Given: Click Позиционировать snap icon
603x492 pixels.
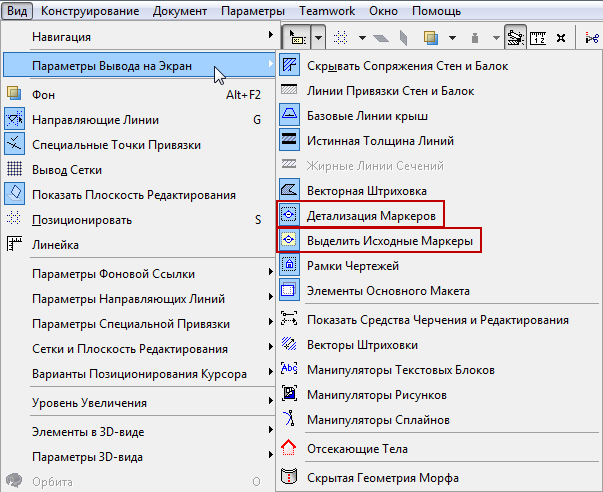Looking at the screenshot, I should click(x=14, y=218).
